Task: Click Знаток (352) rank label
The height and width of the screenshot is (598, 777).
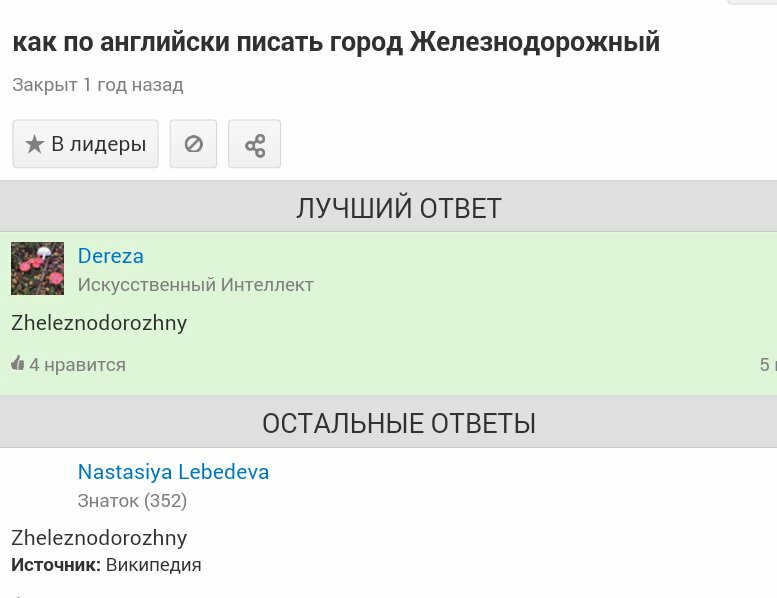Action: [x=132, y=500]
